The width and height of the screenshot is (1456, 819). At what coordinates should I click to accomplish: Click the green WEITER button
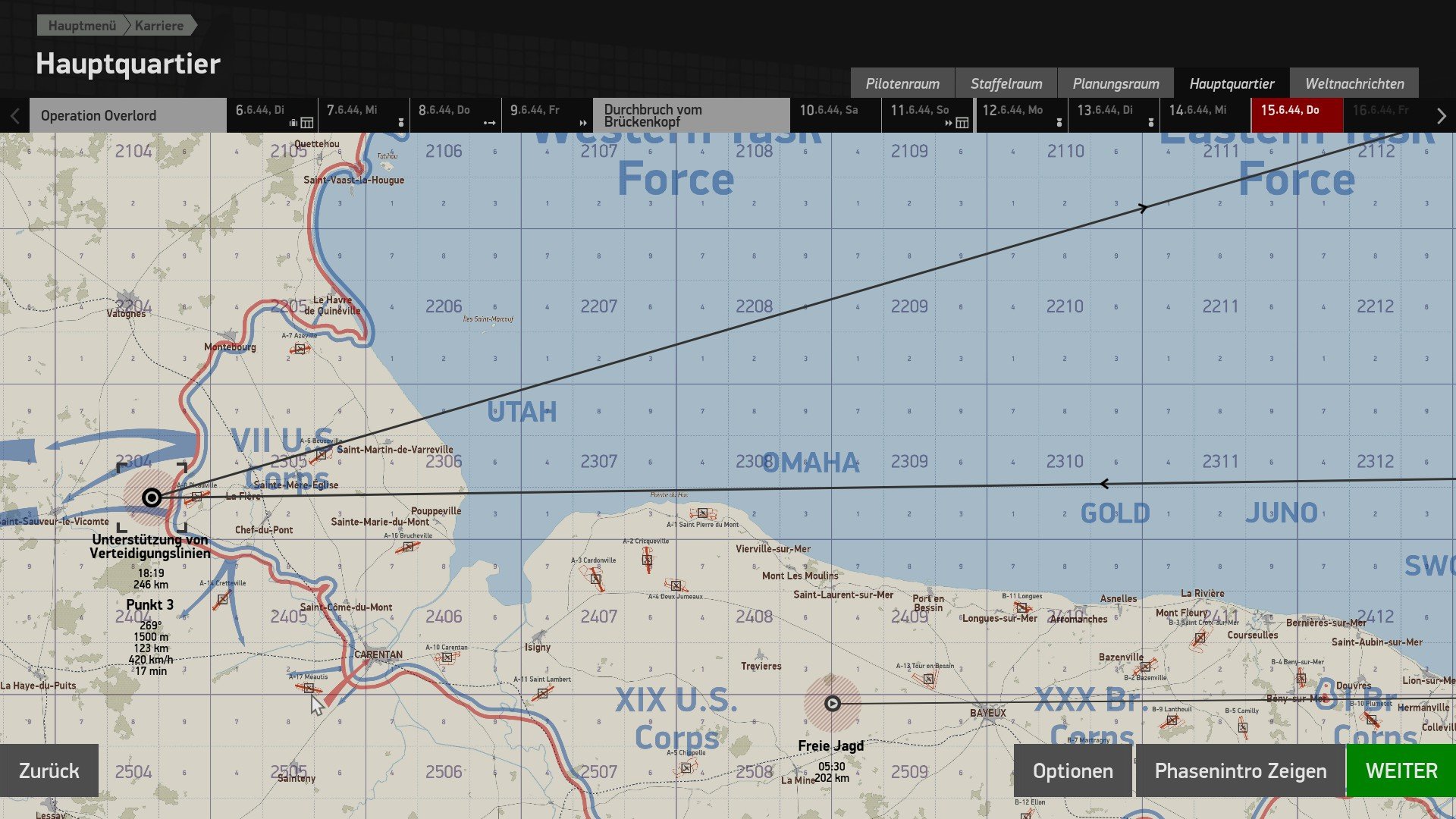[x=1401, y=770]
